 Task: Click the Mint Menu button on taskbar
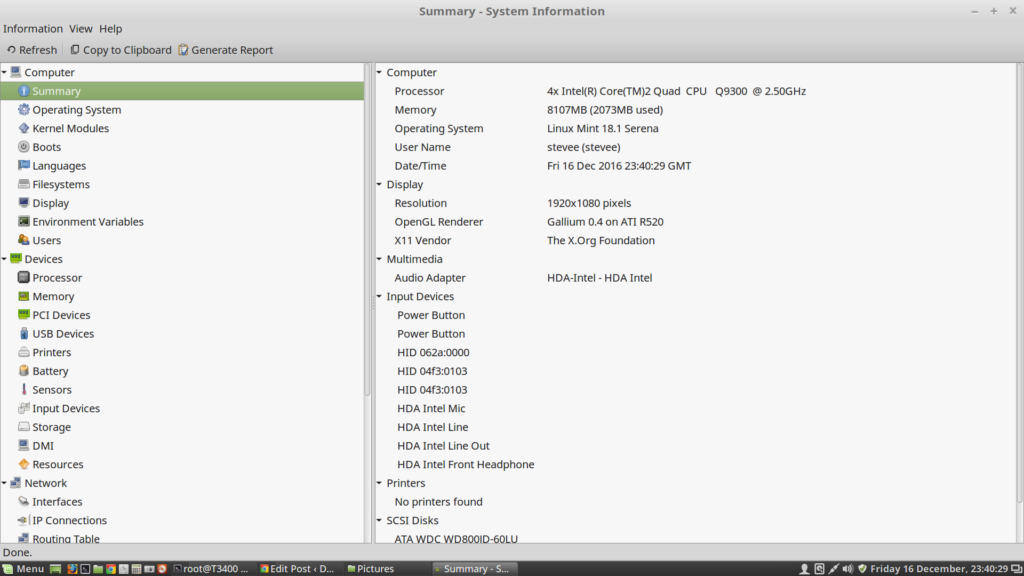[23, 569]
